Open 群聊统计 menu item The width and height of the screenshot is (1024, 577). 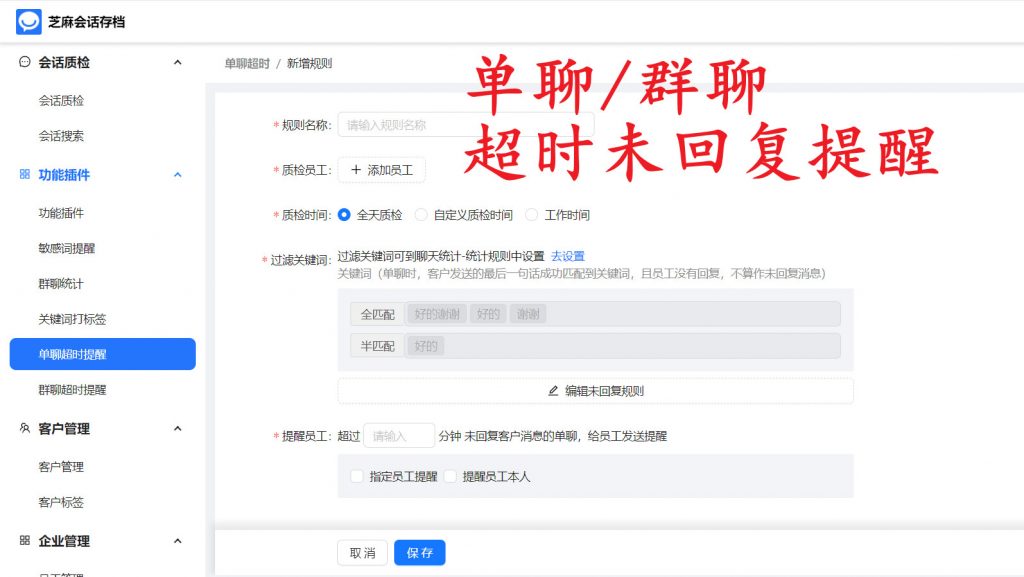coord(61,283)
